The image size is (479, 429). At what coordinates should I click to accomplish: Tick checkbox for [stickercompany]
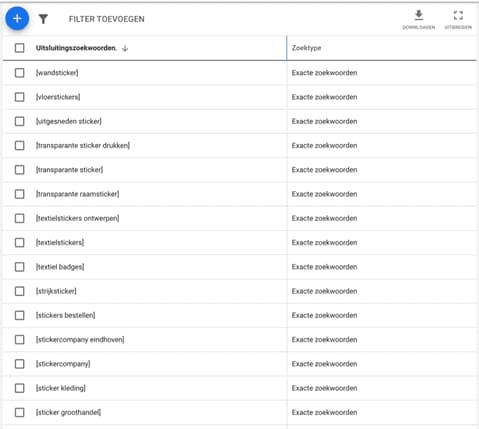coord(20,364)
